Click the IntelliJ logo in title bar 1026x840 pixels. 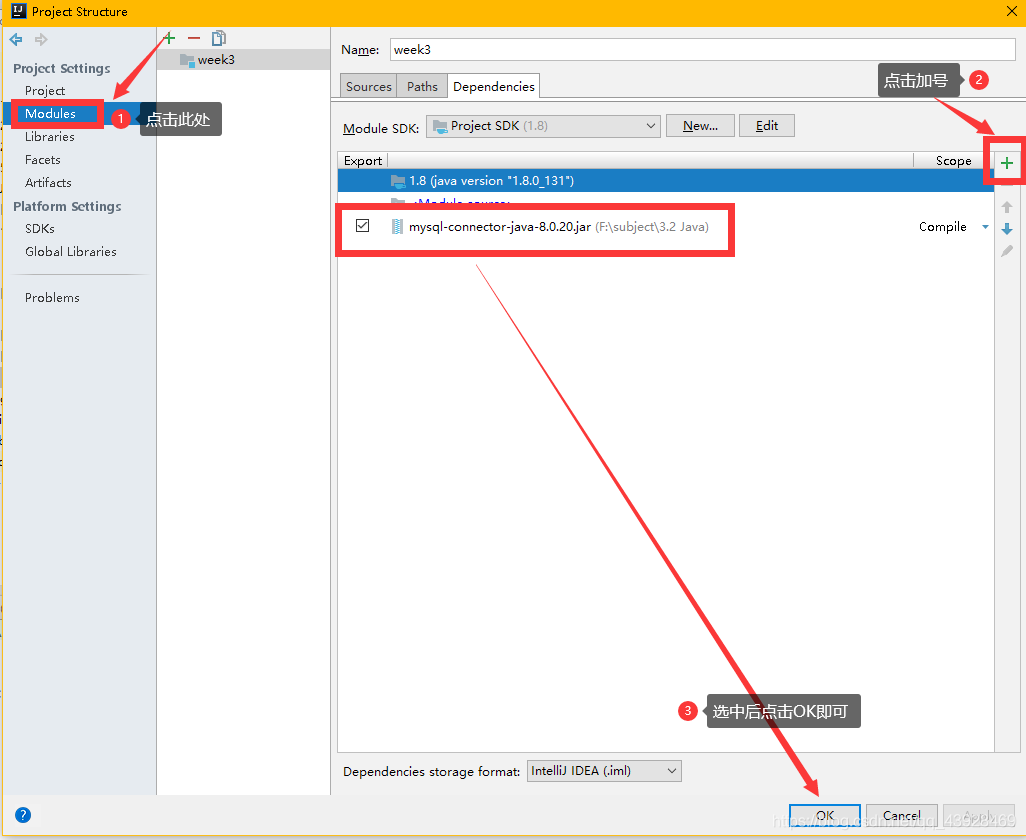[x=19, y=11]
